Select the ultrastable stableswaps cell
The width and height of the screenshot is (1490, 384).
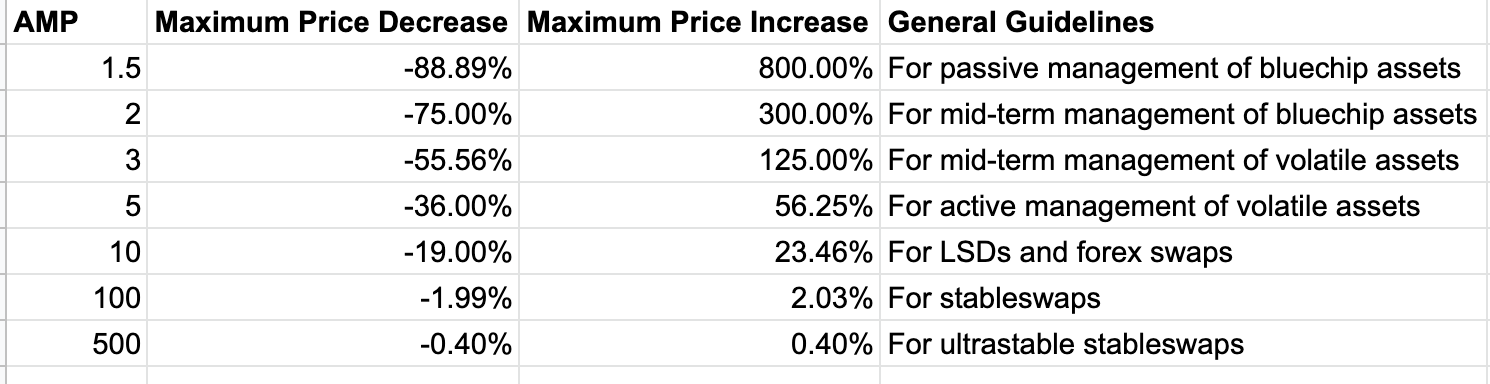coord(1184,344)
